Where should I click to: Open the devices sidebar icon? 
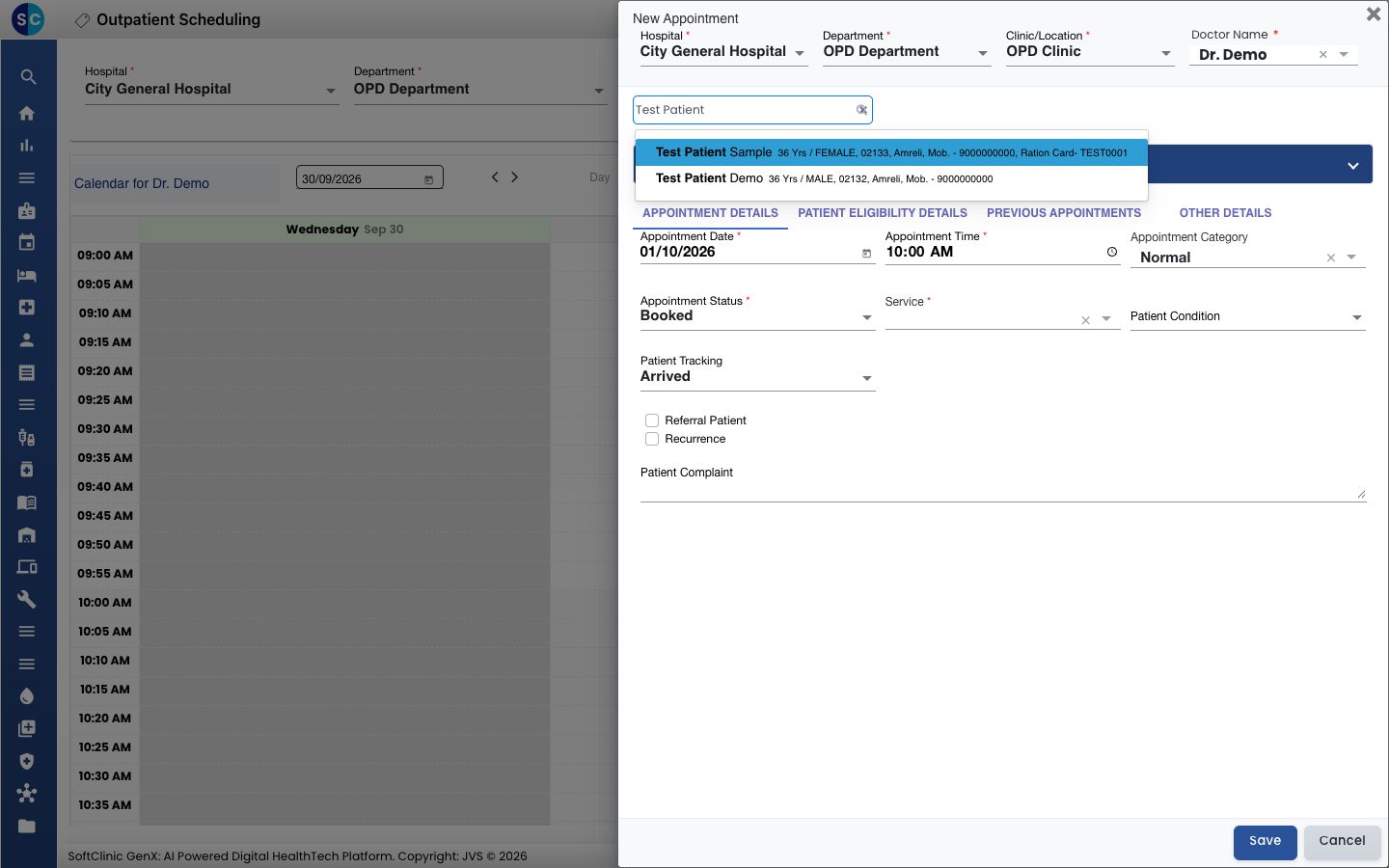(x=27, y=567)
